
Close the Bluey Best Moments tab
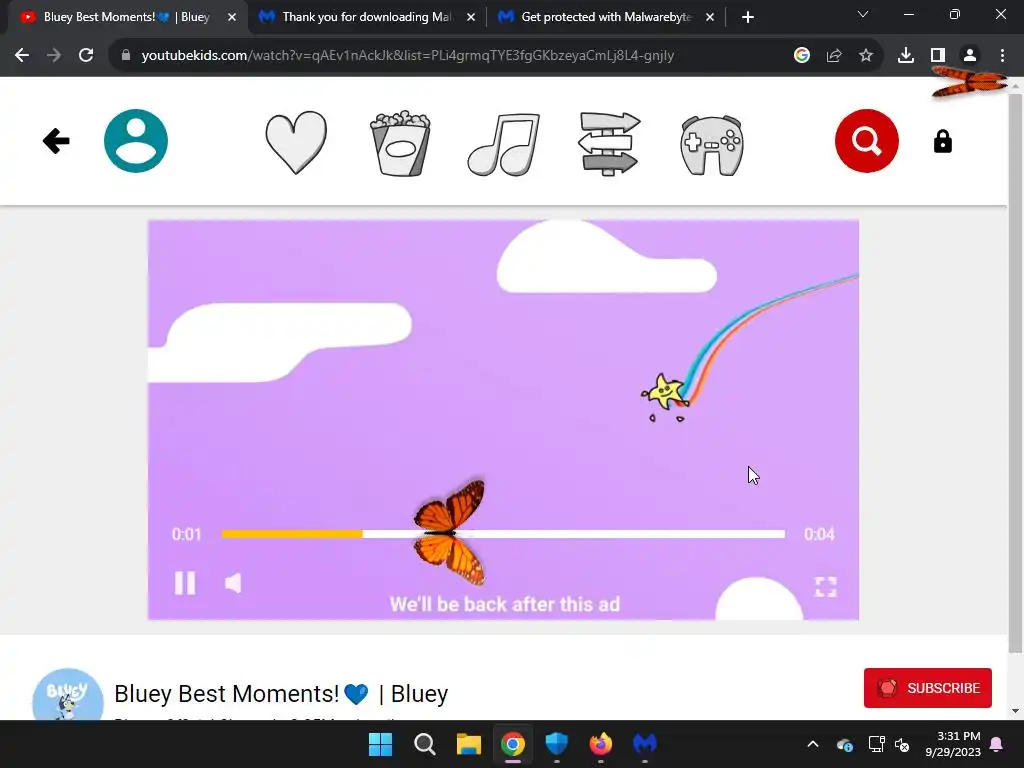(232, 18)
